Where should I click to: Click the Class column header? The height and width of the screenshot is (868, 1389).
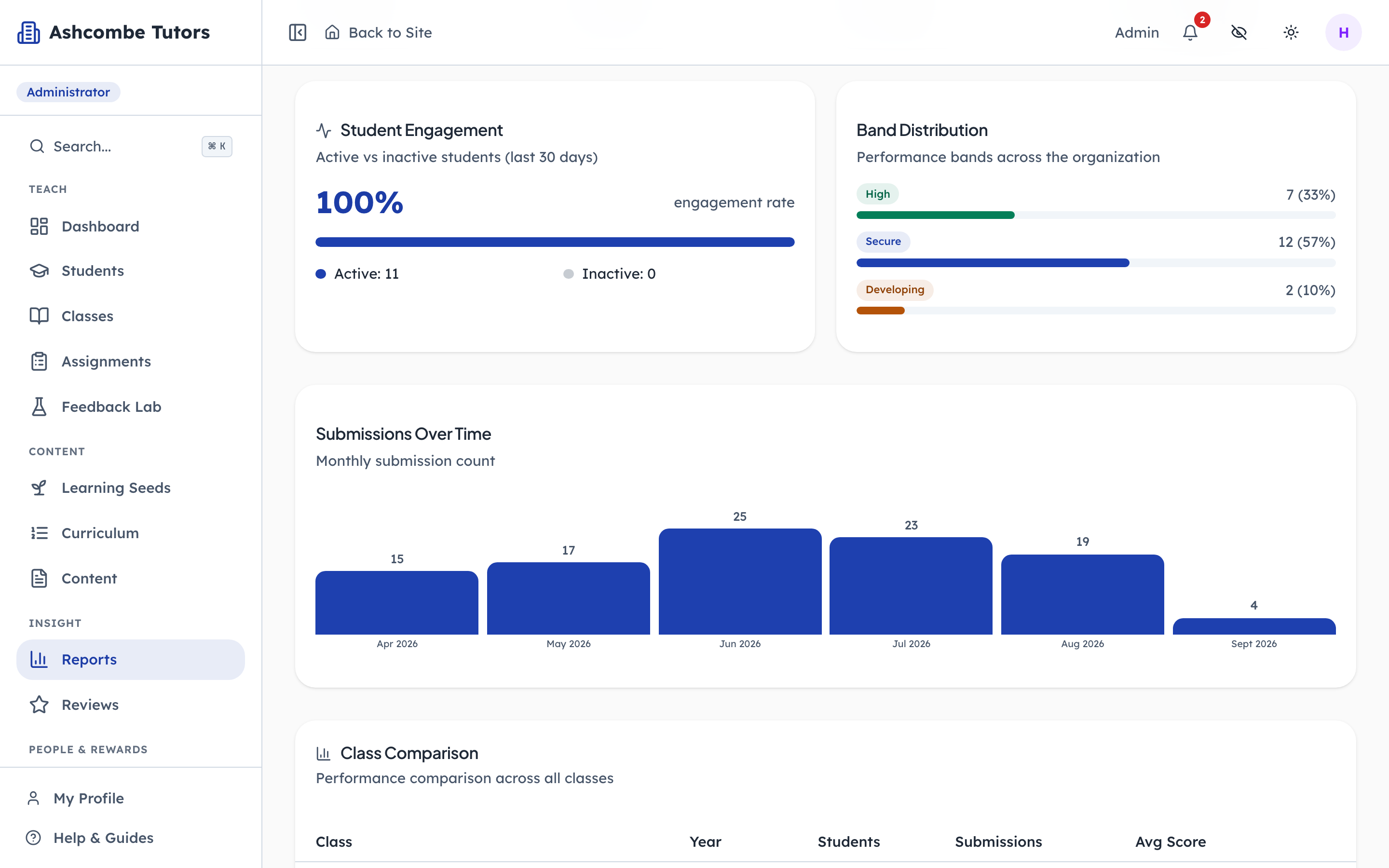pyautogui.click(x=333, y=841)
